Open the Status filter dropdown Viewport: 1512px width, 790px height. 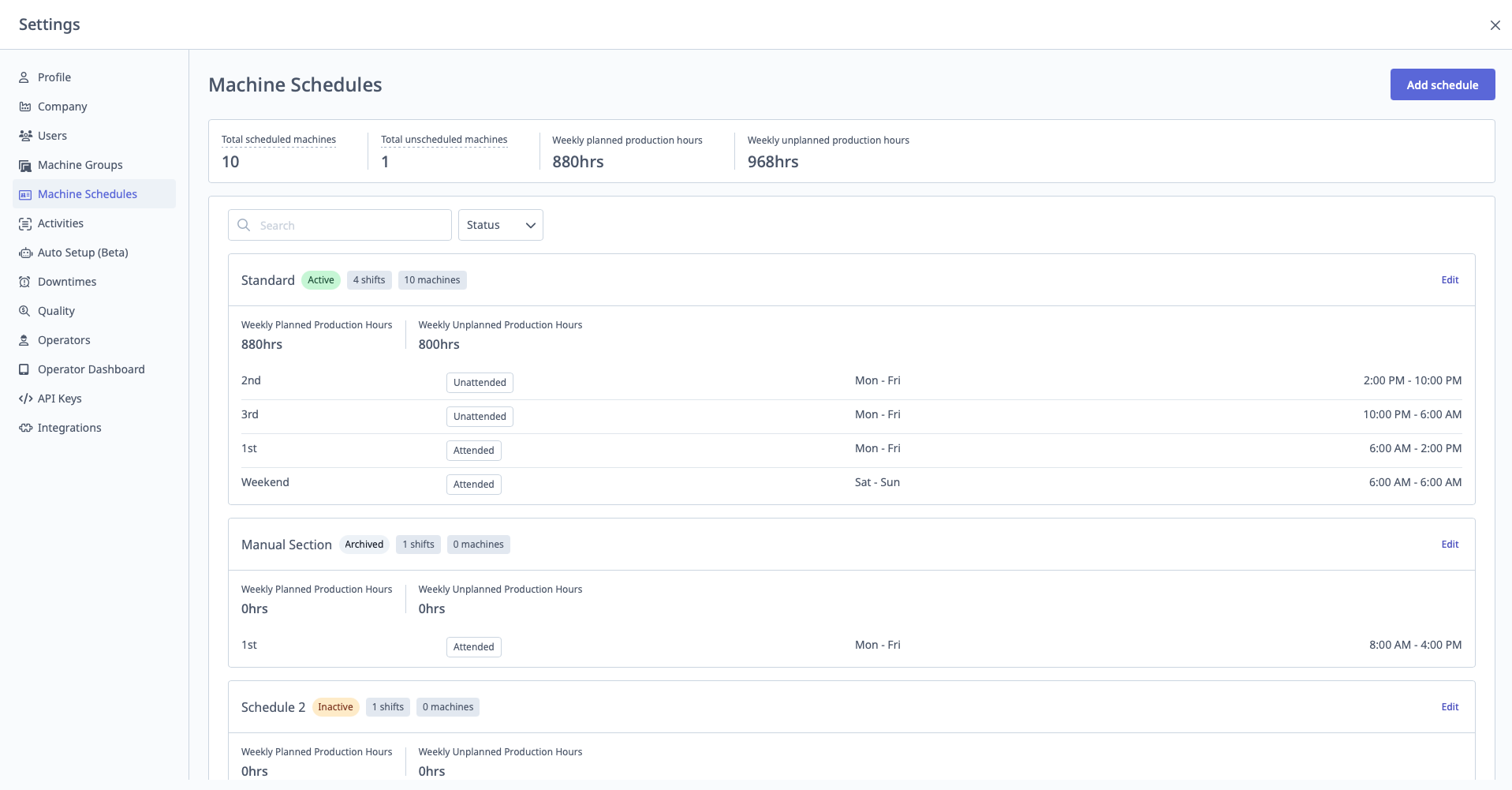[499, 225]
